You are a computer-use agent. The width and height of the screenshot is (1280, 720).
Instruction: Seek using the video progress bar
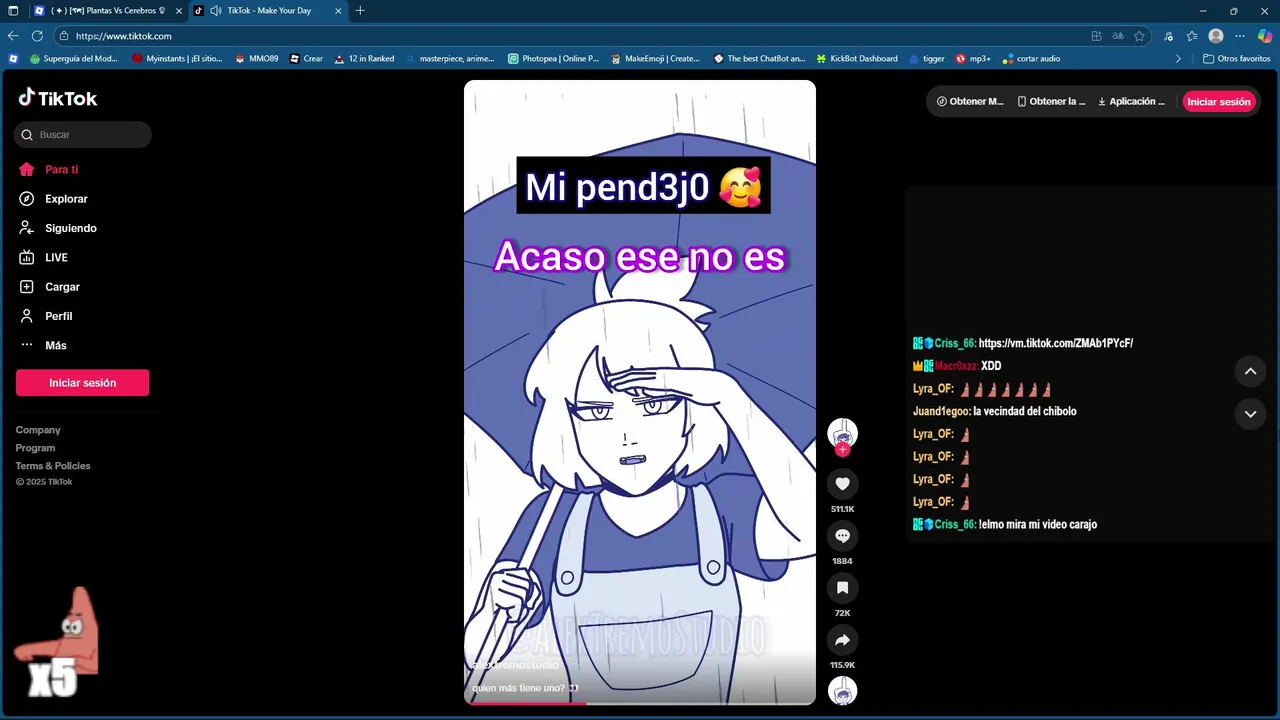pos(640,702)
